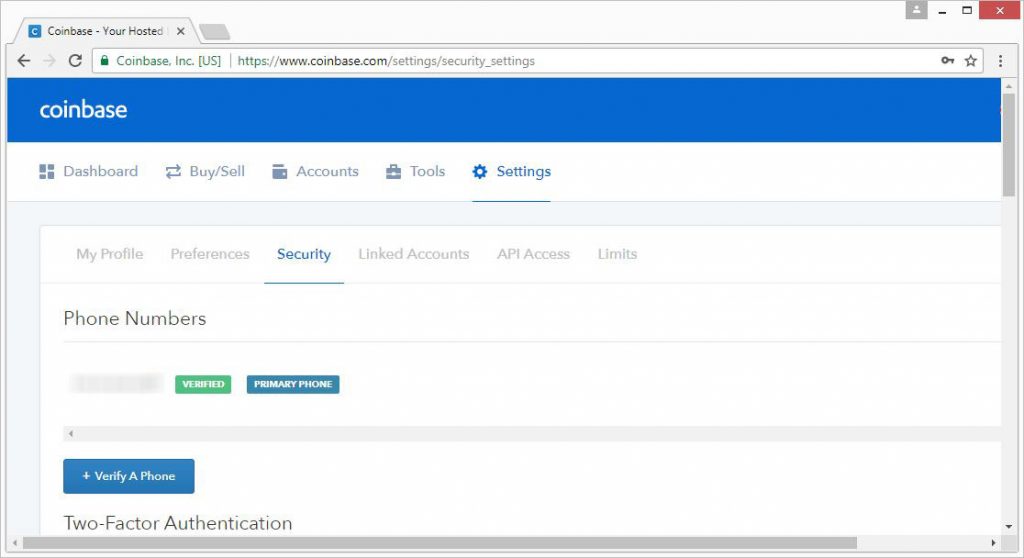Viewport: 1024px width, 558px height.
Task: Click the VERIFIED badge
Action: (203, 384)
